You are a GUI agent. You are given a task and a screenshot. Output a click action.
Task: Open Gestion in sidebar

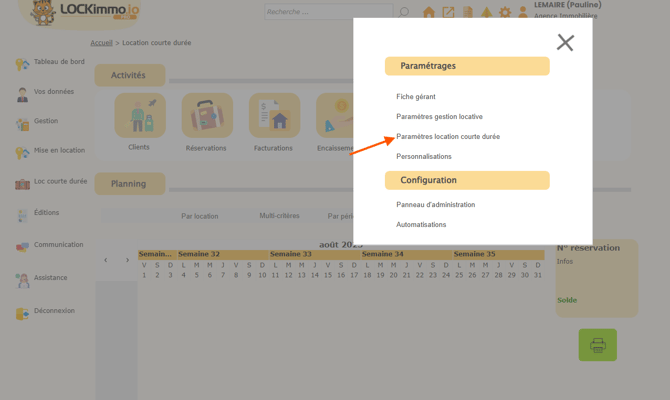37,123
